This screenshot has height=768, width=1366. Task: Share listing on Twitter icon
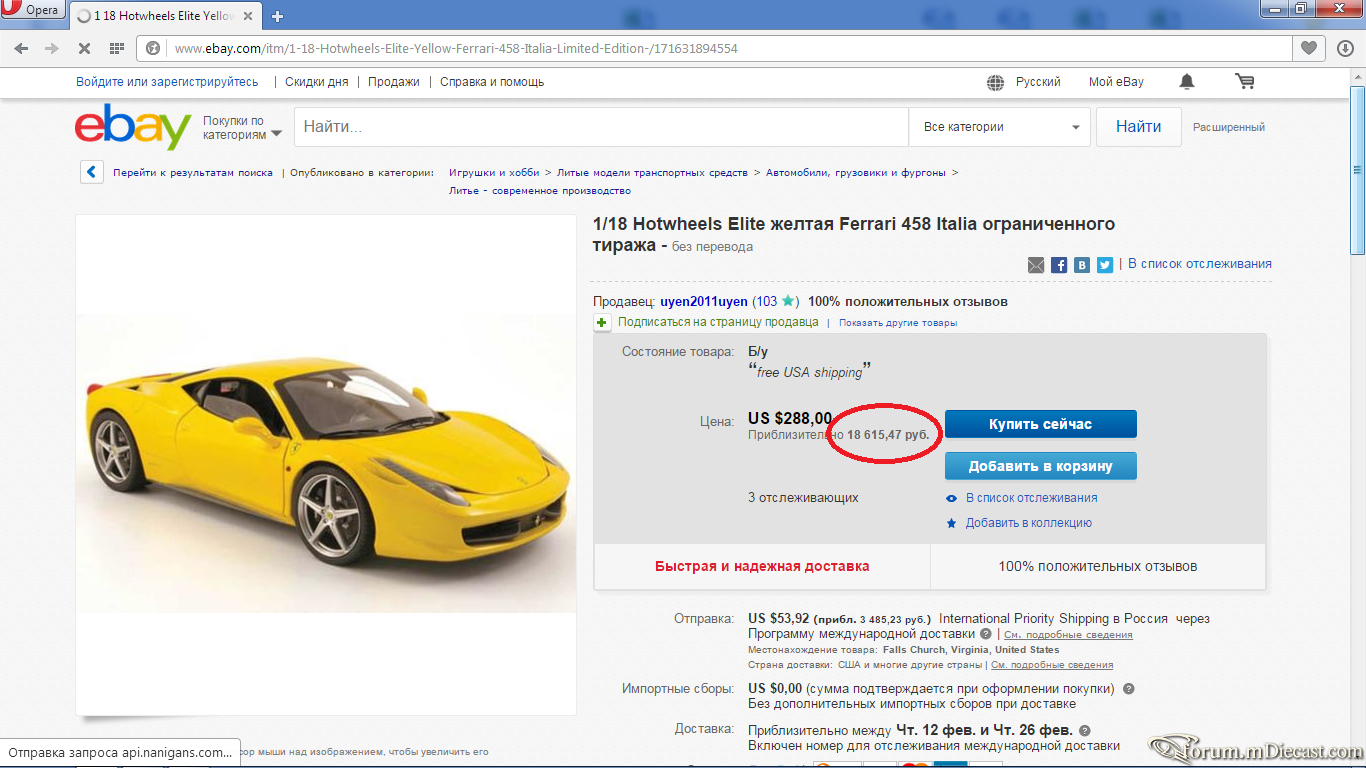[x=1105, y=265]
